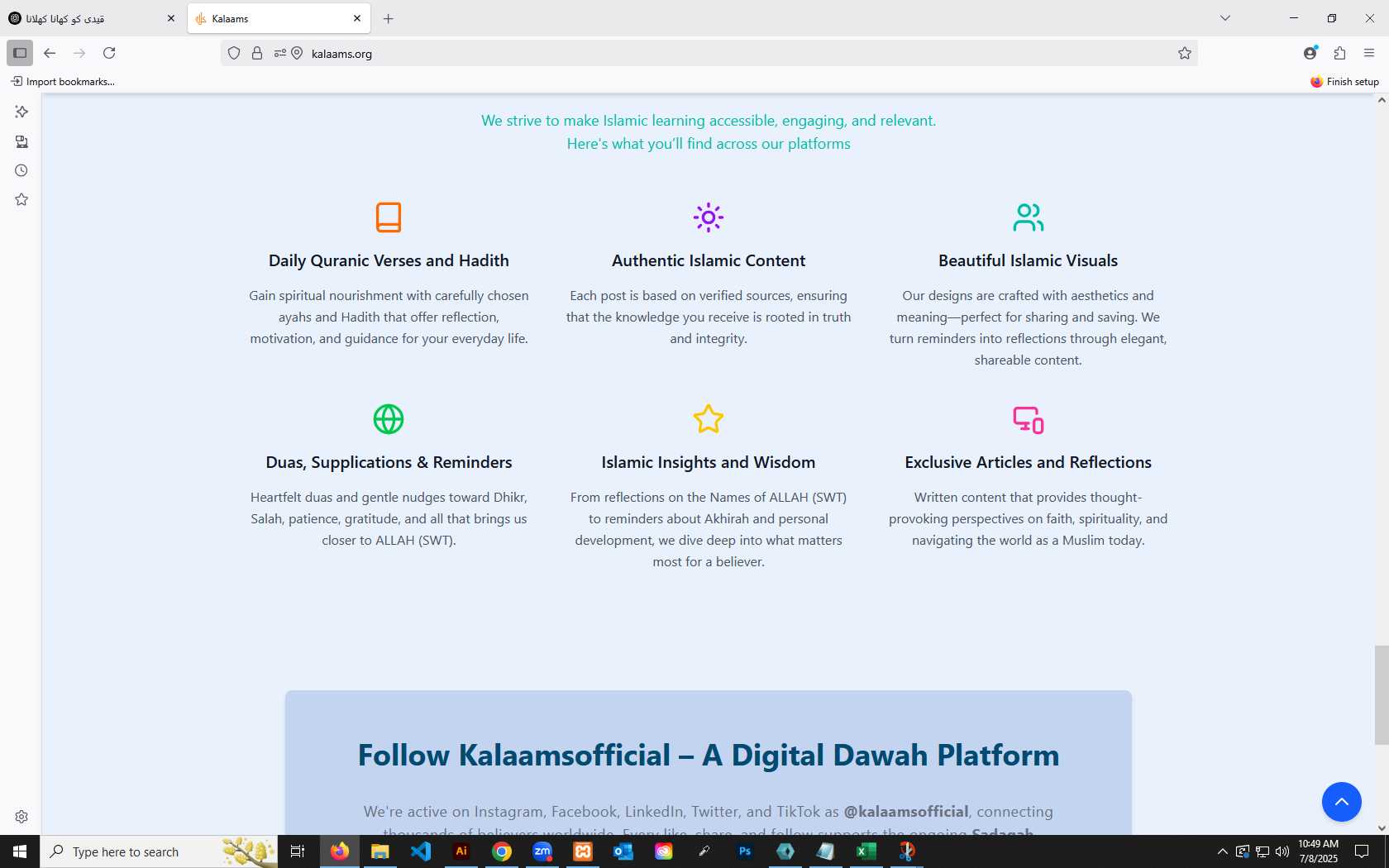Click the blue scroll-to-top arrow button

click(x=1342, y=802)
